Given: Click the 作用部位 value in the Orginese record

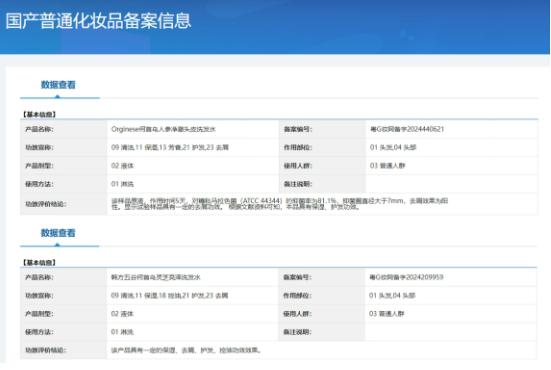Looking at the screenshot, I should (x=393, y=148).
